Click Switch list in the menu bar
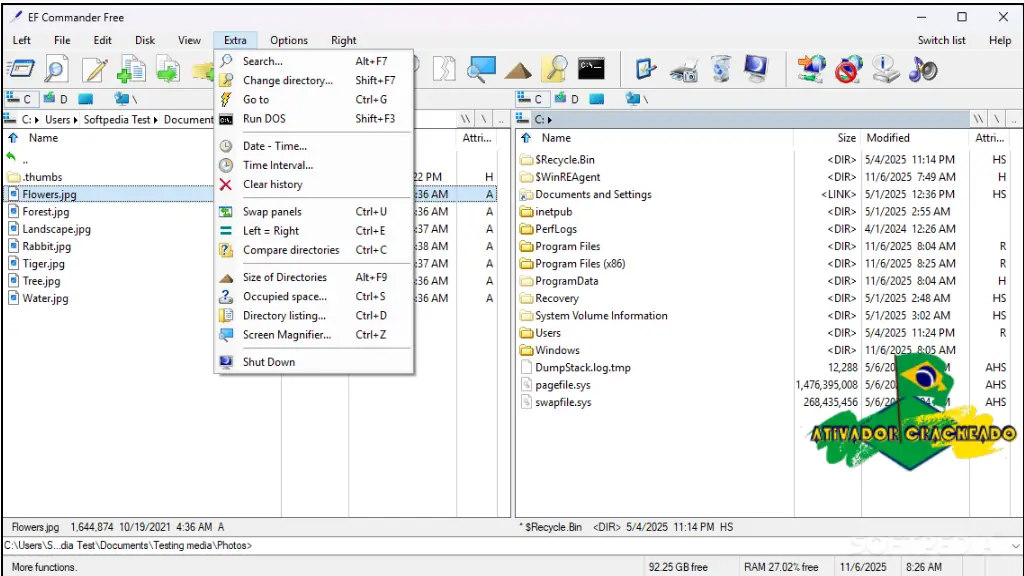The width and height of the screenshot is (1024, 576). (x=941, y=40)
